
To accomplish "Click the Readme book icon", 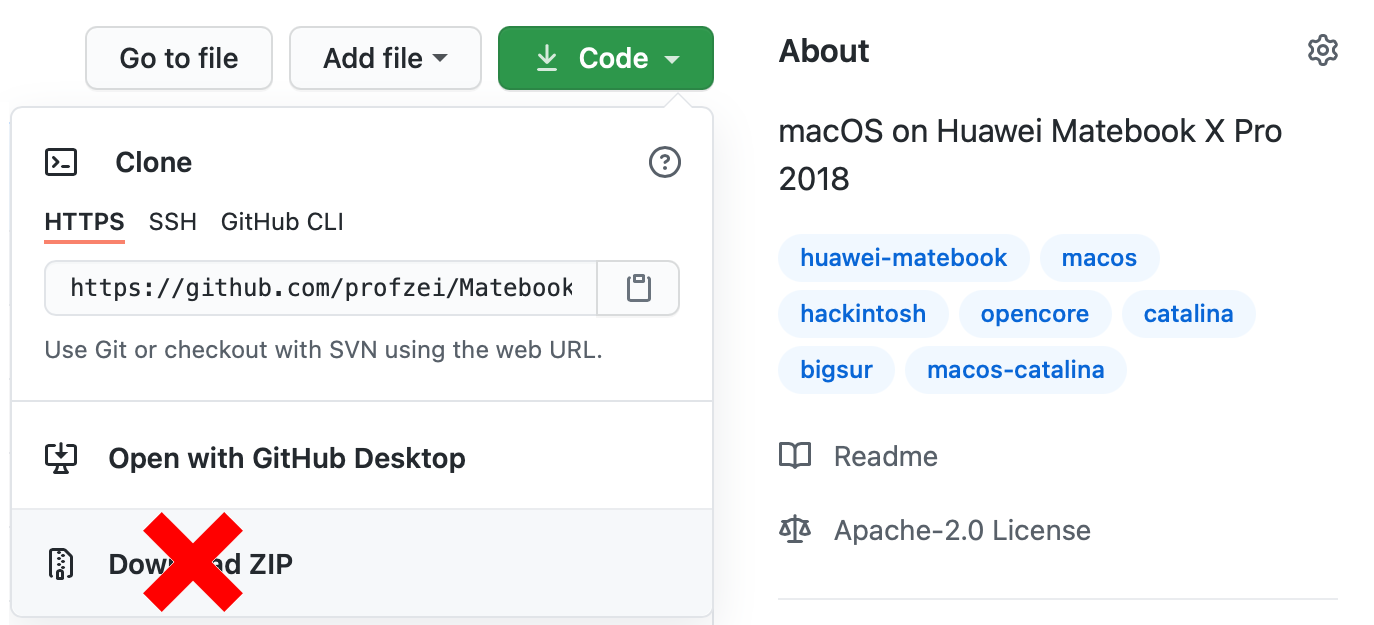I will (x=795, y=457).
